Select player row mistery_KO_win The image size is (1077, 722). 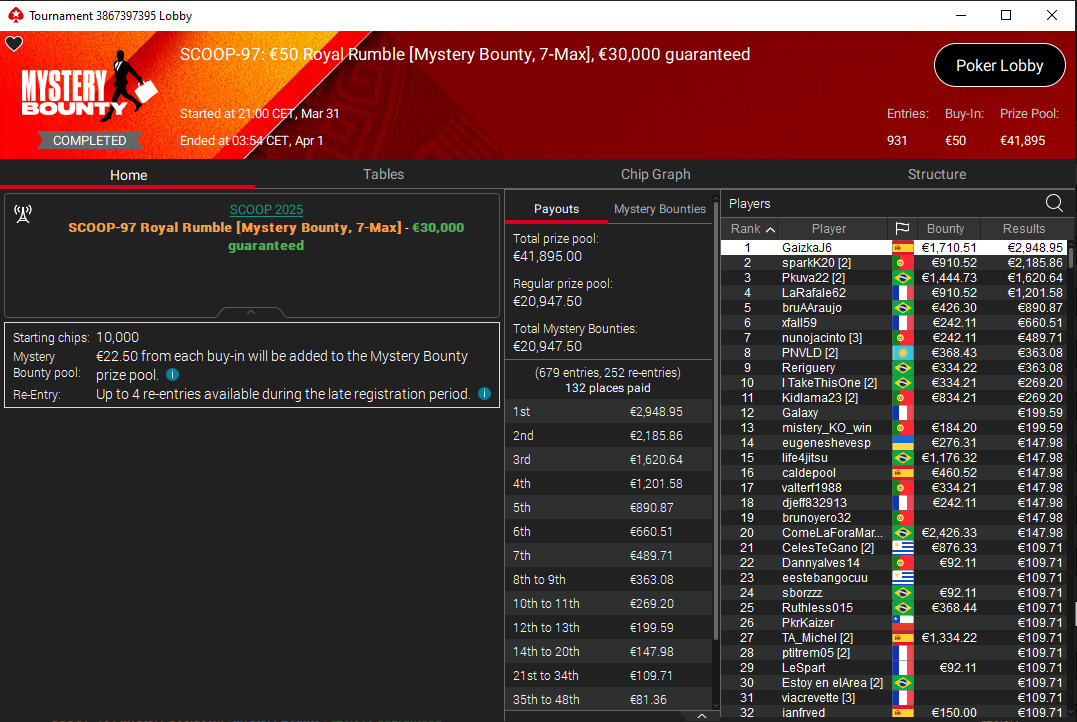(894, 428)
